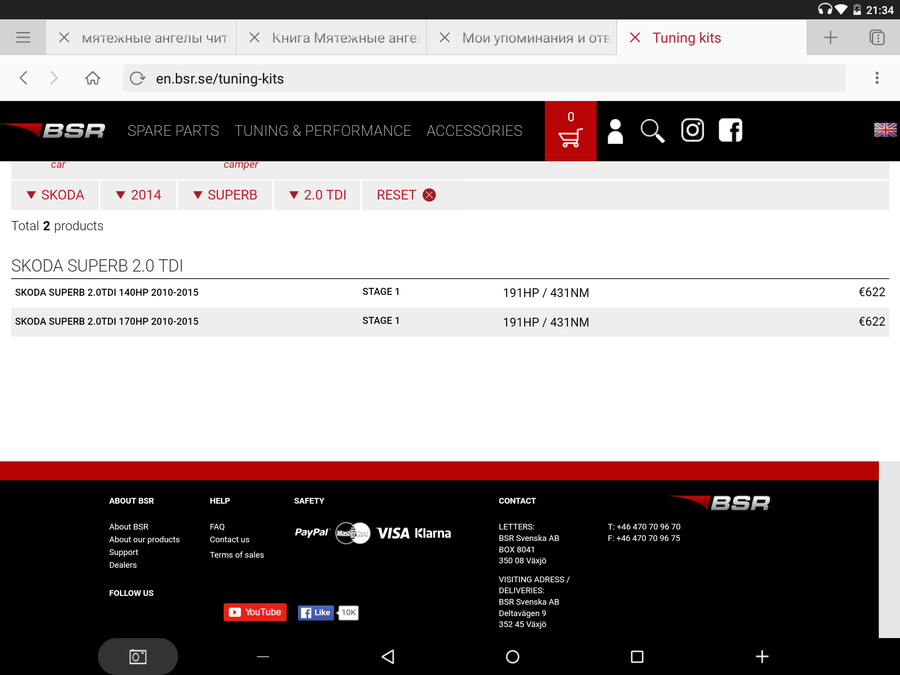Viewport: 900px width, 675px height.
Task: Expand the 2.0 TDI engine dropdown
Action: (317, 195)
